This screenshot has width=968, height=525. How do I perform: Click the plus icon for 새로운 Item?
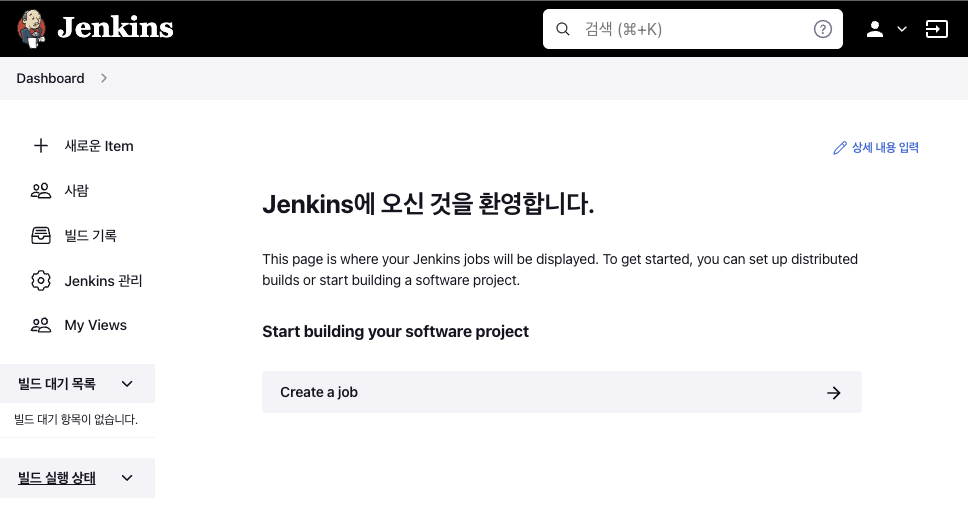point(41,146)
